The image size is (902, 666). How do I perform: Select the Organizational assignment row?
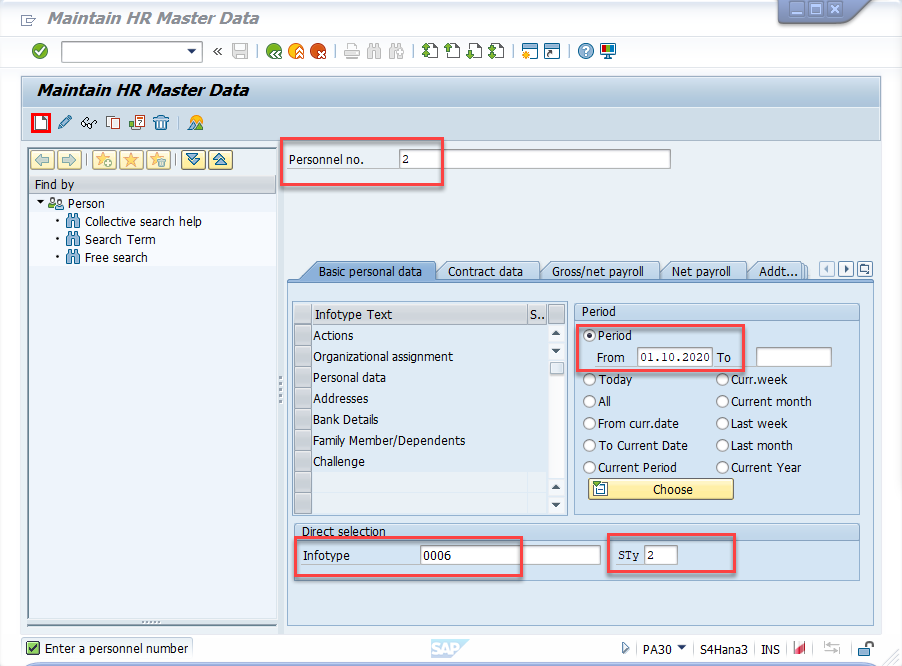point(420,357)
